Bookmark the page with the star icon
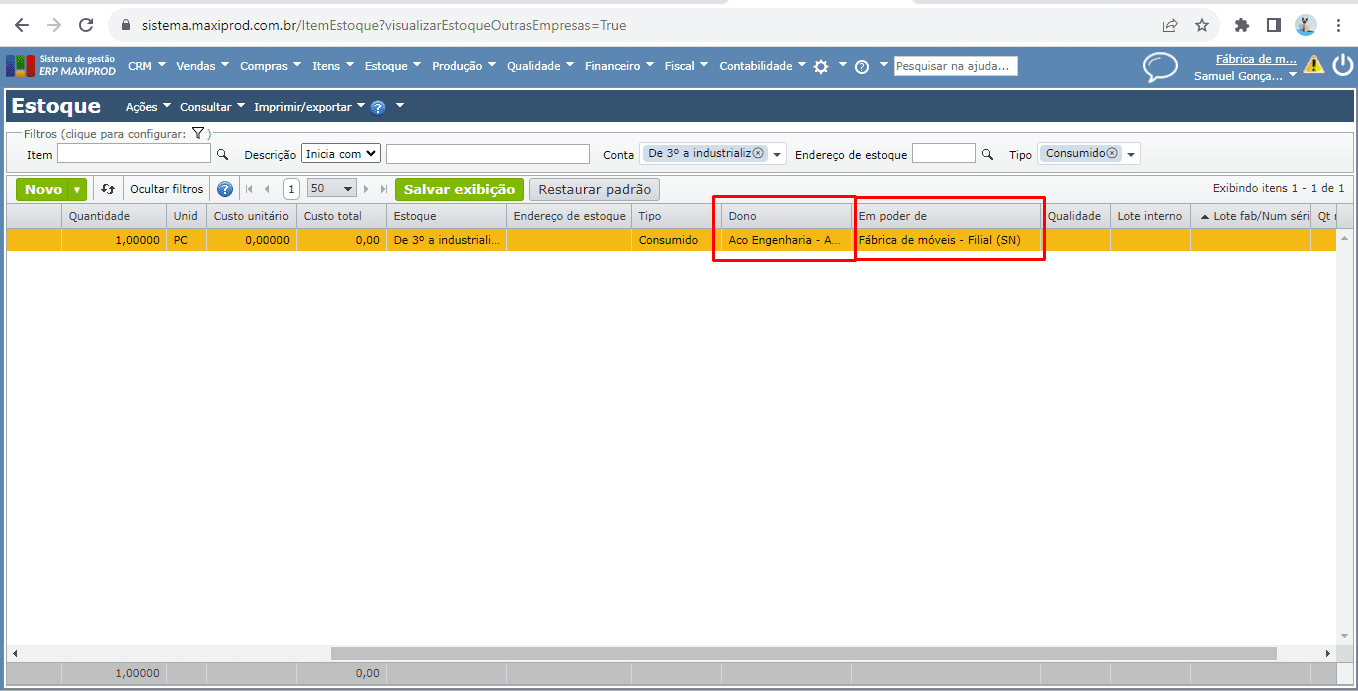1358x691 pixels. [x=1202, y=25]
